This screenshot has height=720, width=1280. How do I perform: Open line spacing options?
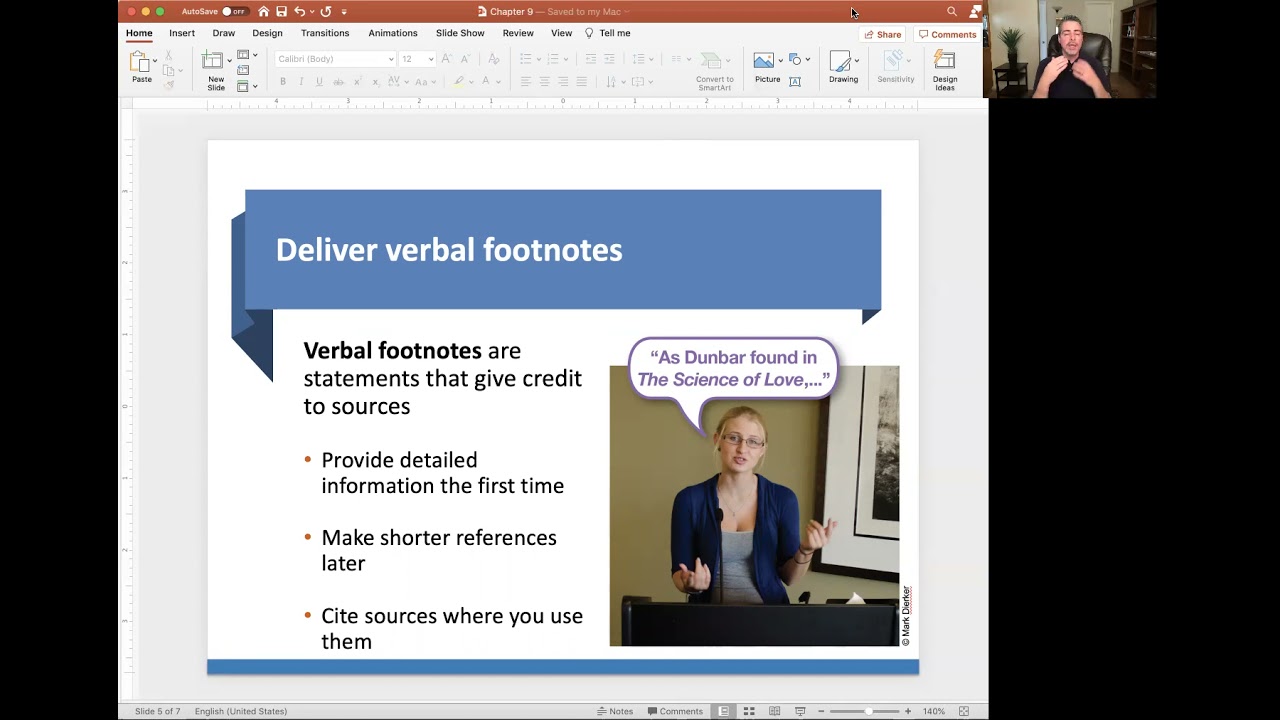(x=639, y=59)
